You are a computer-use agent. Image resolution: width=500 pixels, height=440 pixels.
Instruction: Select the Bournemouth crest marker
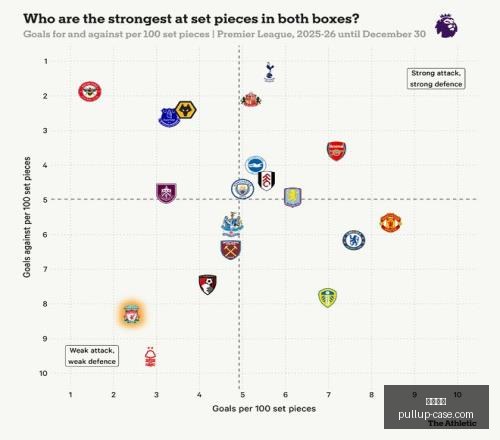[x=207, y=285]
